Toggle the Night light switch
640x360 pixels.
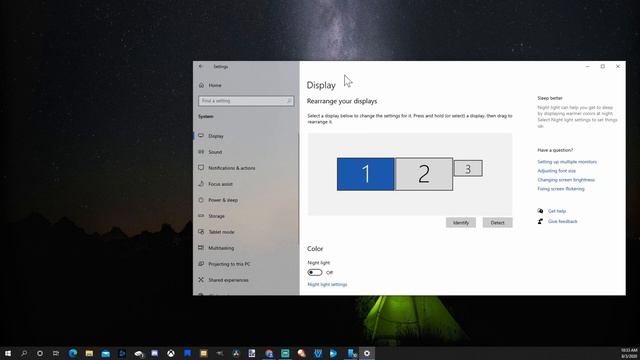pyautogui.click(x=315, y=272)
